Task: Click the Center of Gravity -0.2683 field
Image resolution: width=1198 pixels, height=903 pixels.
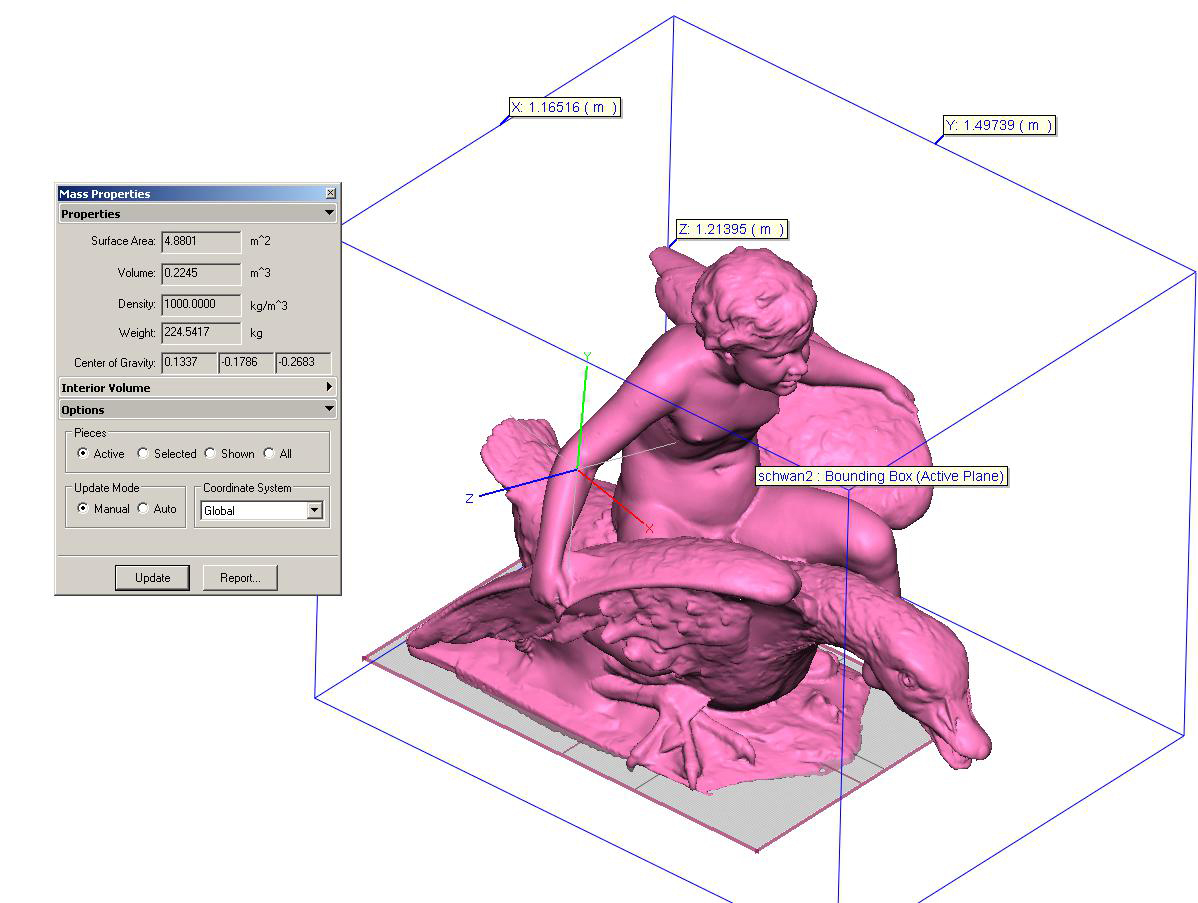Action: (303, 362)
